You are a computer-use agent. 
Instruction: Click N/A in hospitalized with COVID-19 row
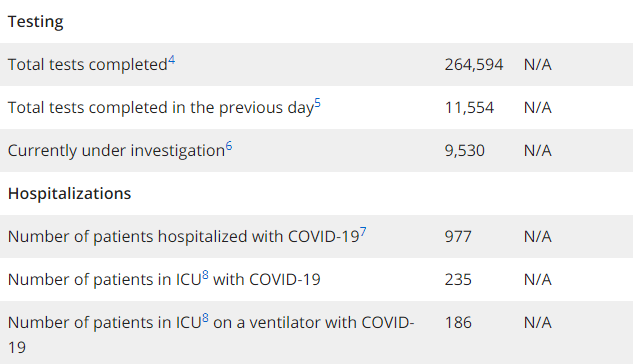click(538, 237)
